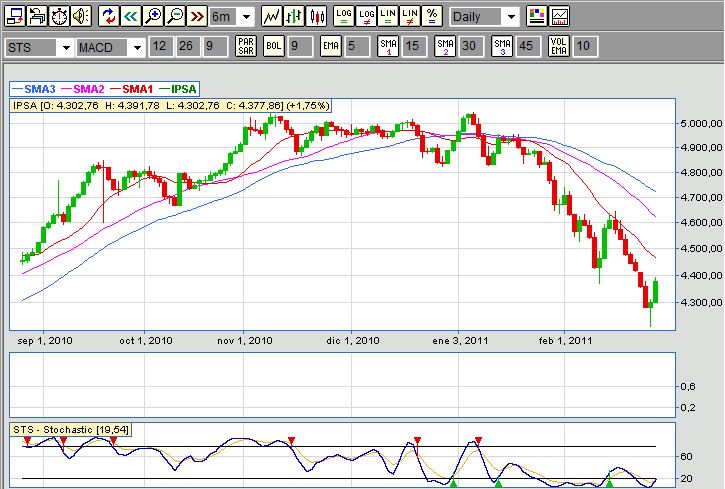Click the 'nov 1, 2010' date label
Screen dimensions: 725x489
point(245,341)
